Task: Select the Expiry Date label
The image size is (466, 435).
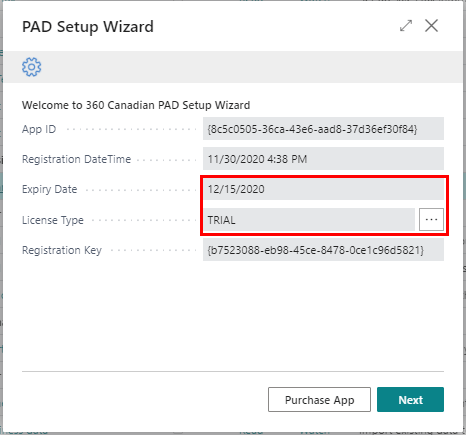Action: [x=49, y=189]
